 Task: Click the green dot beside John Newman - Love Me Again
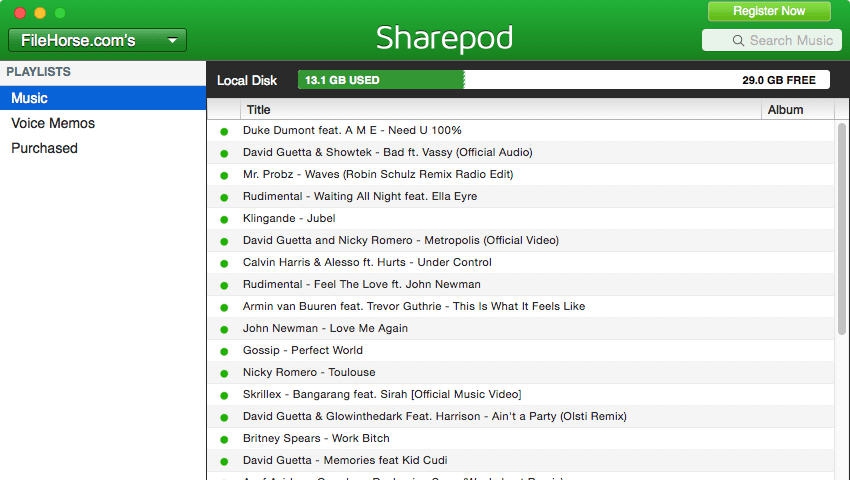(x=224, y=329)
